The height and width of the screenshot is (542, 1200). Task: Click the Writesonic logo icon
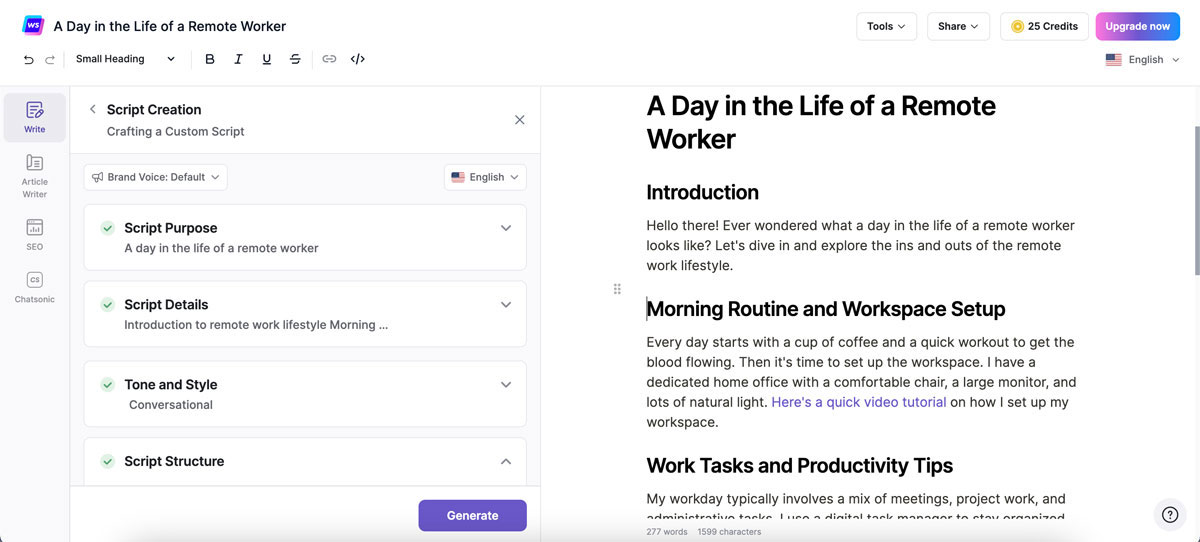[33, 25]
